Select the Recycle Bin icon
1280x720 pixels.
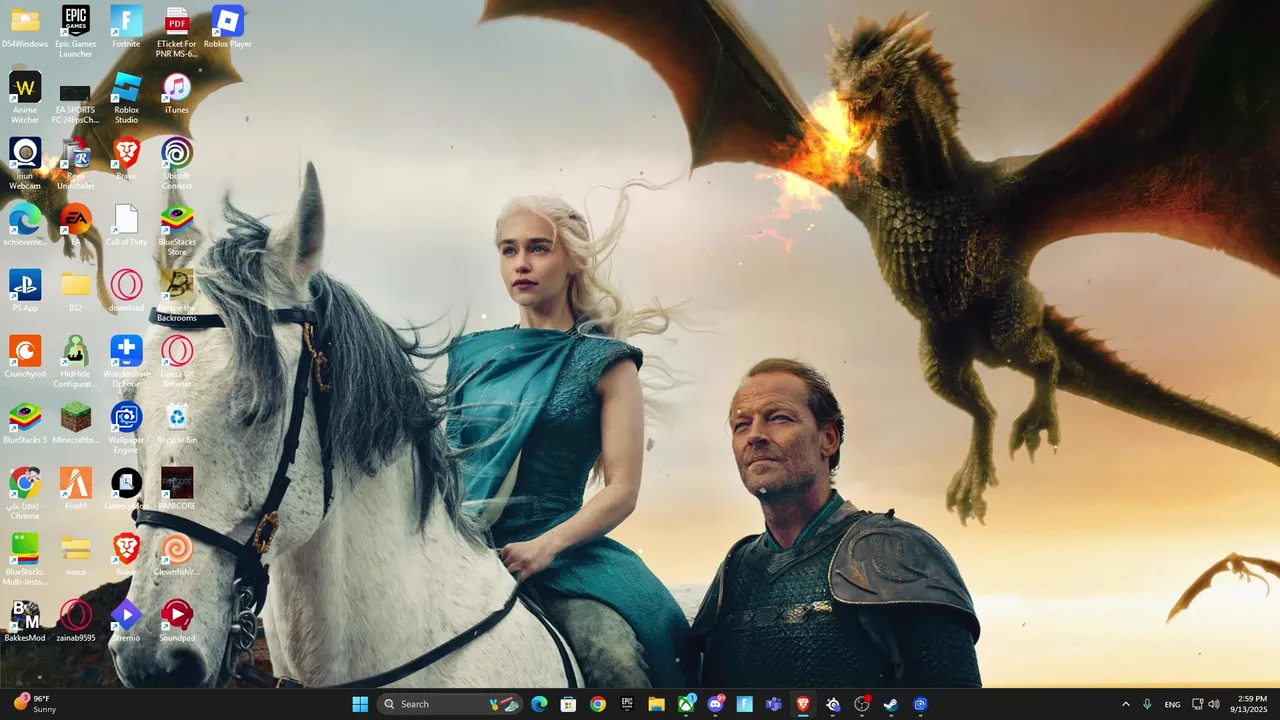(176, 423)
